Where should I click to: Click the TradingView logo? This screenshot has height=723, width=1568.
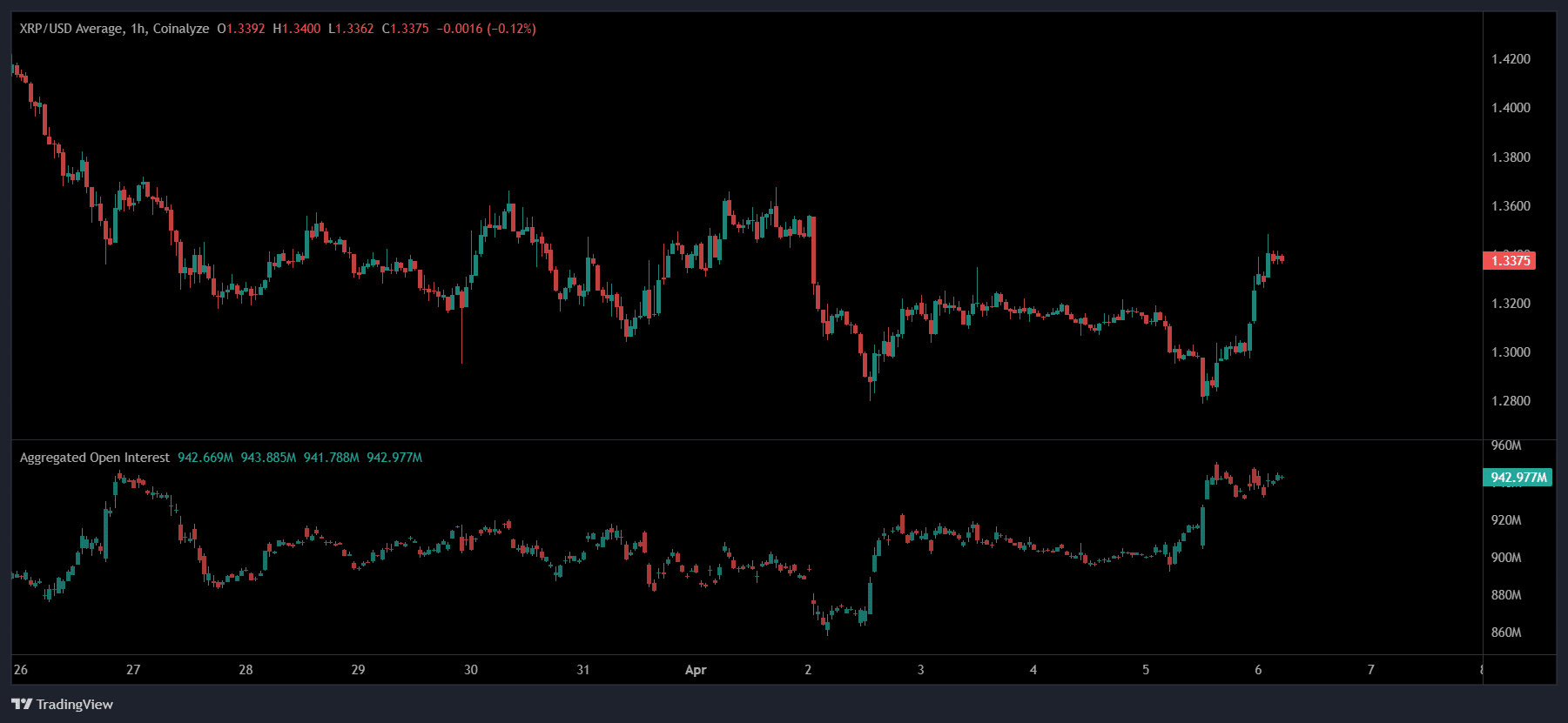63,704
